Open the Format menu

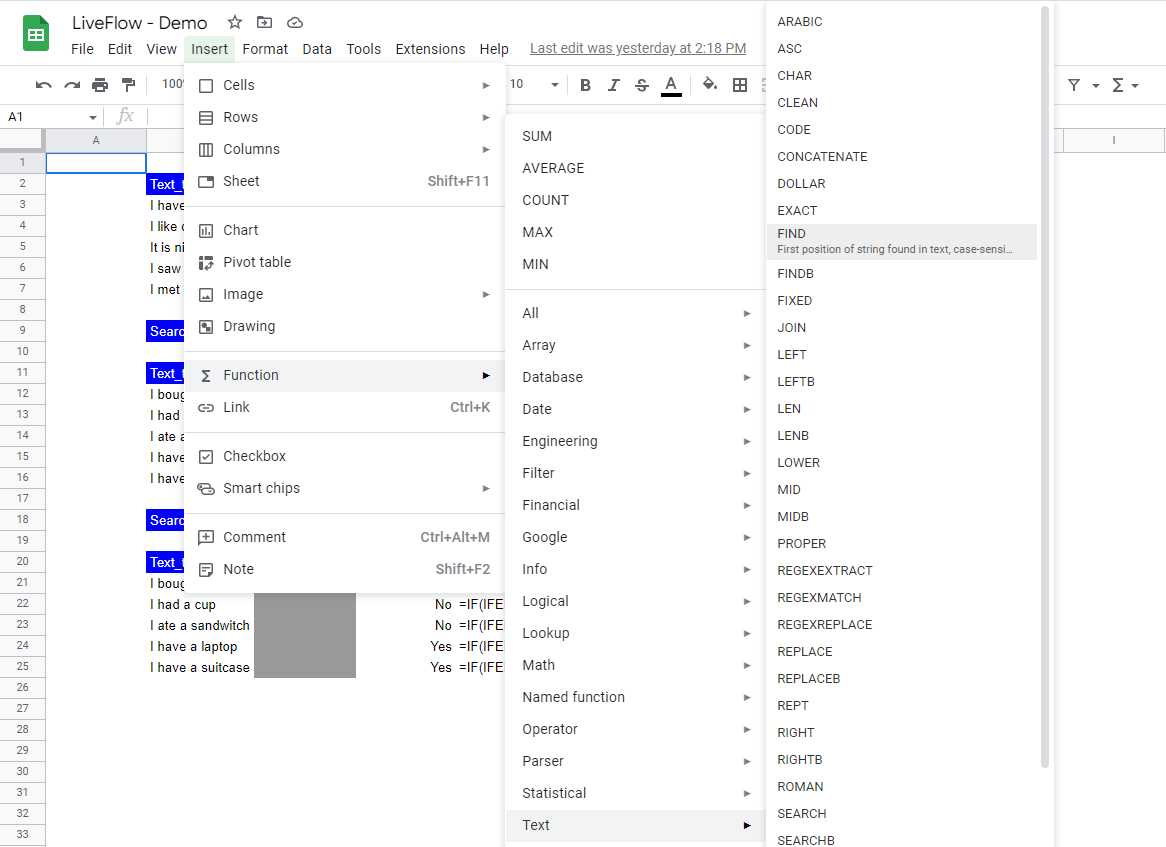coord(265,49)
